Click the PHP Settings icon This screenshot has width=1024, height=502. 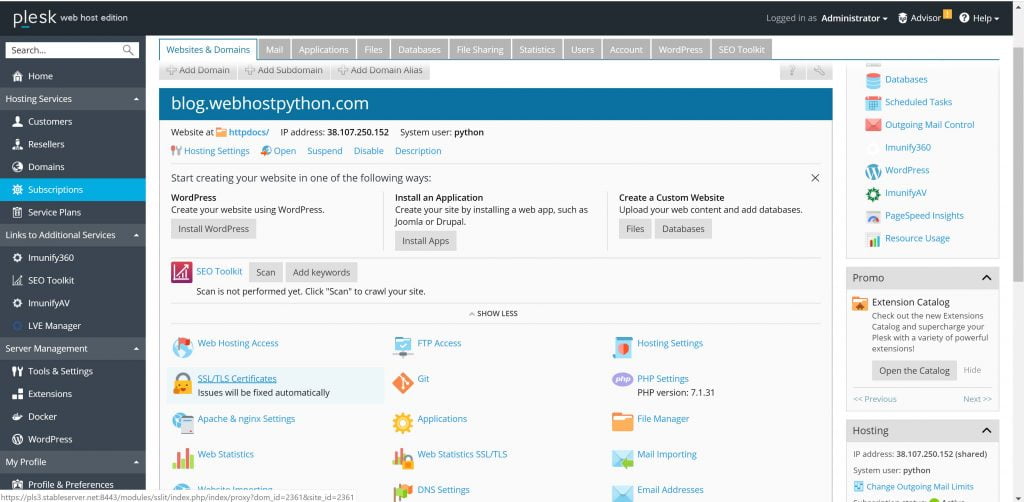tap(622, 379)
